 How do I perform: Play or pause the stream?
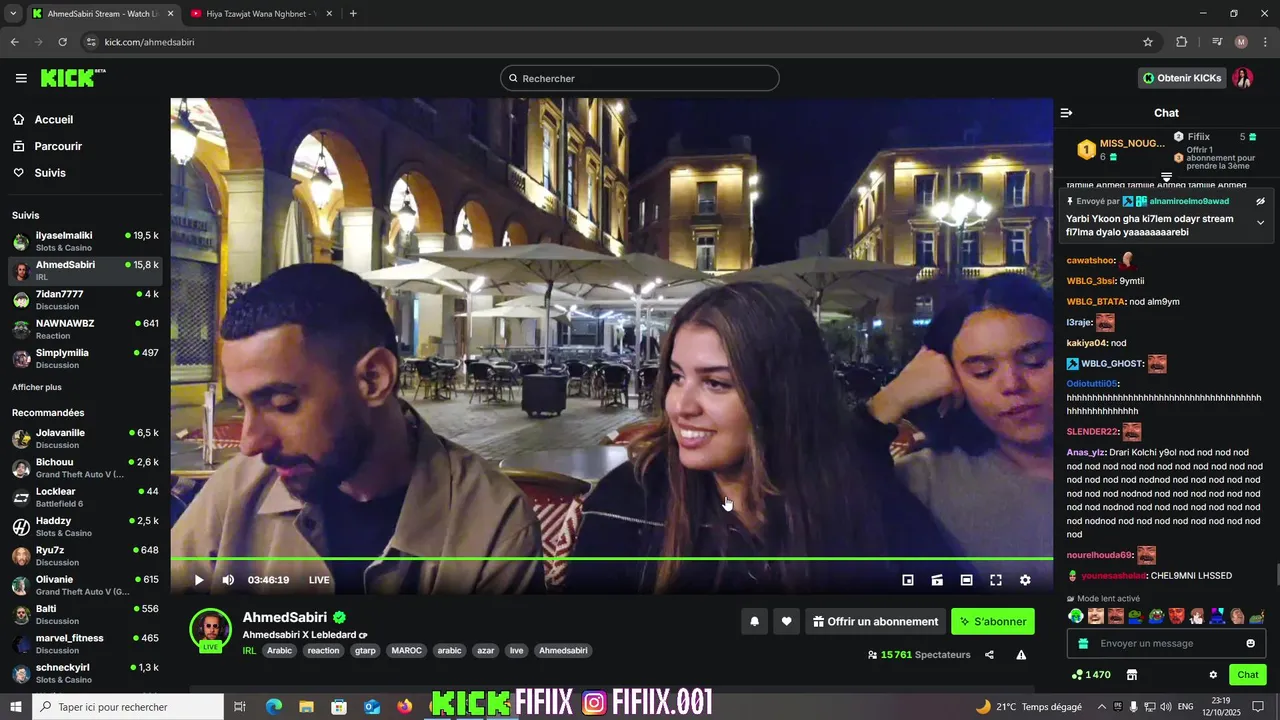coord(199,580)
